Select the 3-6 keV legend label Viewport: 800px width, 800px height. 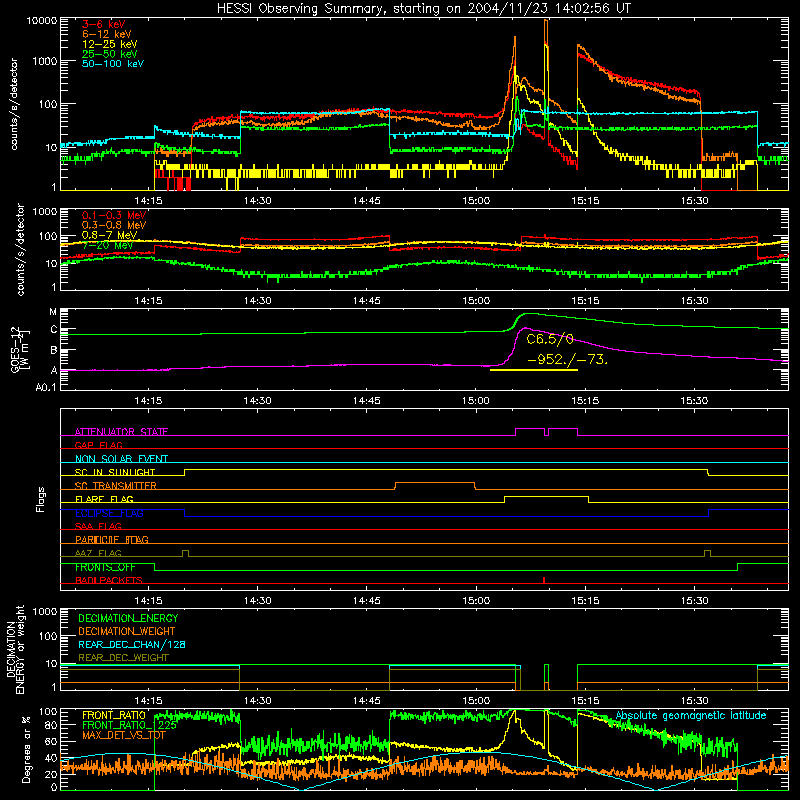103,24
